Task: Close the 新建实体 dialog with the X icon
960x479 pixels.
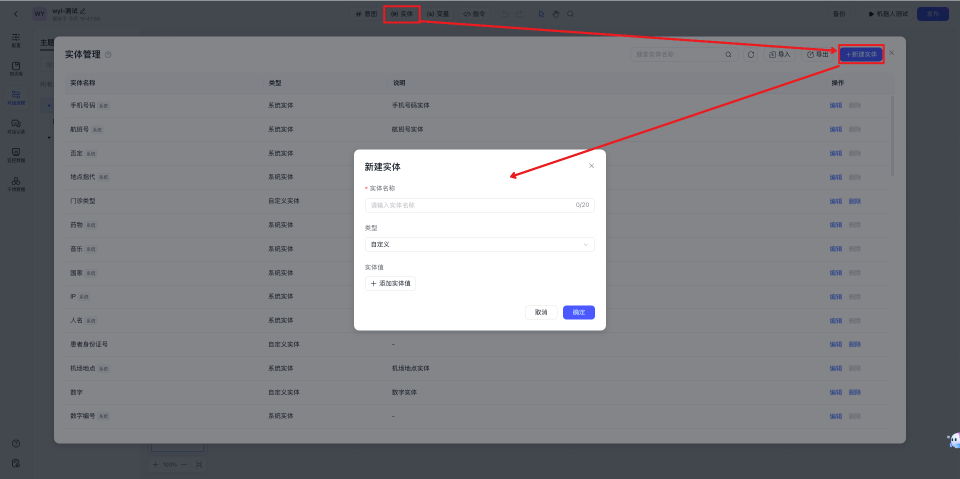Action: pyautogui.click(x=591, y=166)
